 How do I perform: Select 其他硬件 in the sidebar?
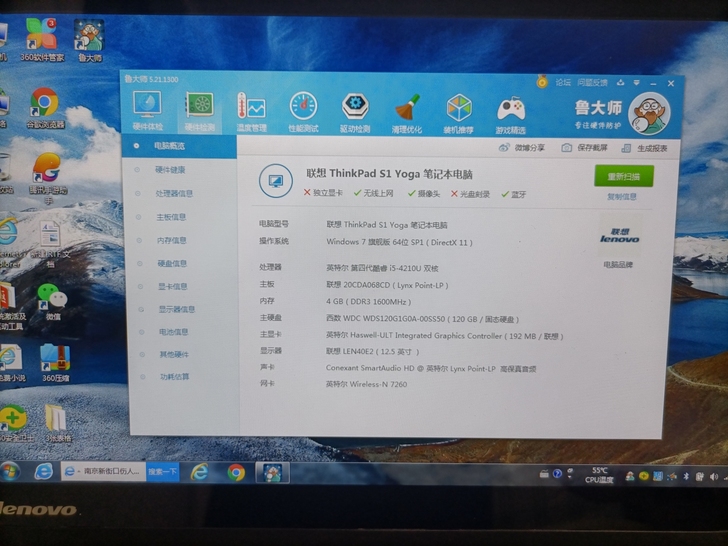pyautogui.click(x=174, y=354)
